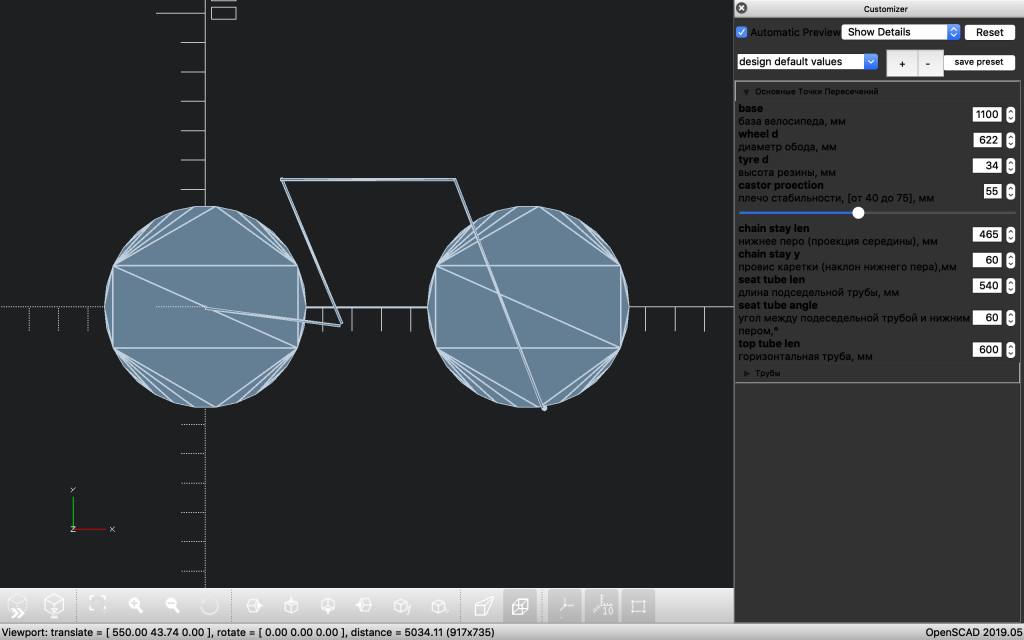Click the save preset button
The width and height of the screenshot is (1024, 640).
(978, 62)
